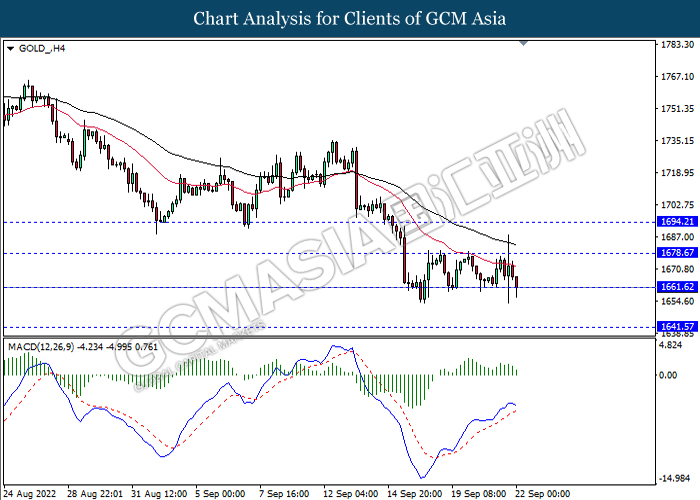Click the 22 Sep 00:00 time label
Screen dimensions: 700x500
coord(543,494)
